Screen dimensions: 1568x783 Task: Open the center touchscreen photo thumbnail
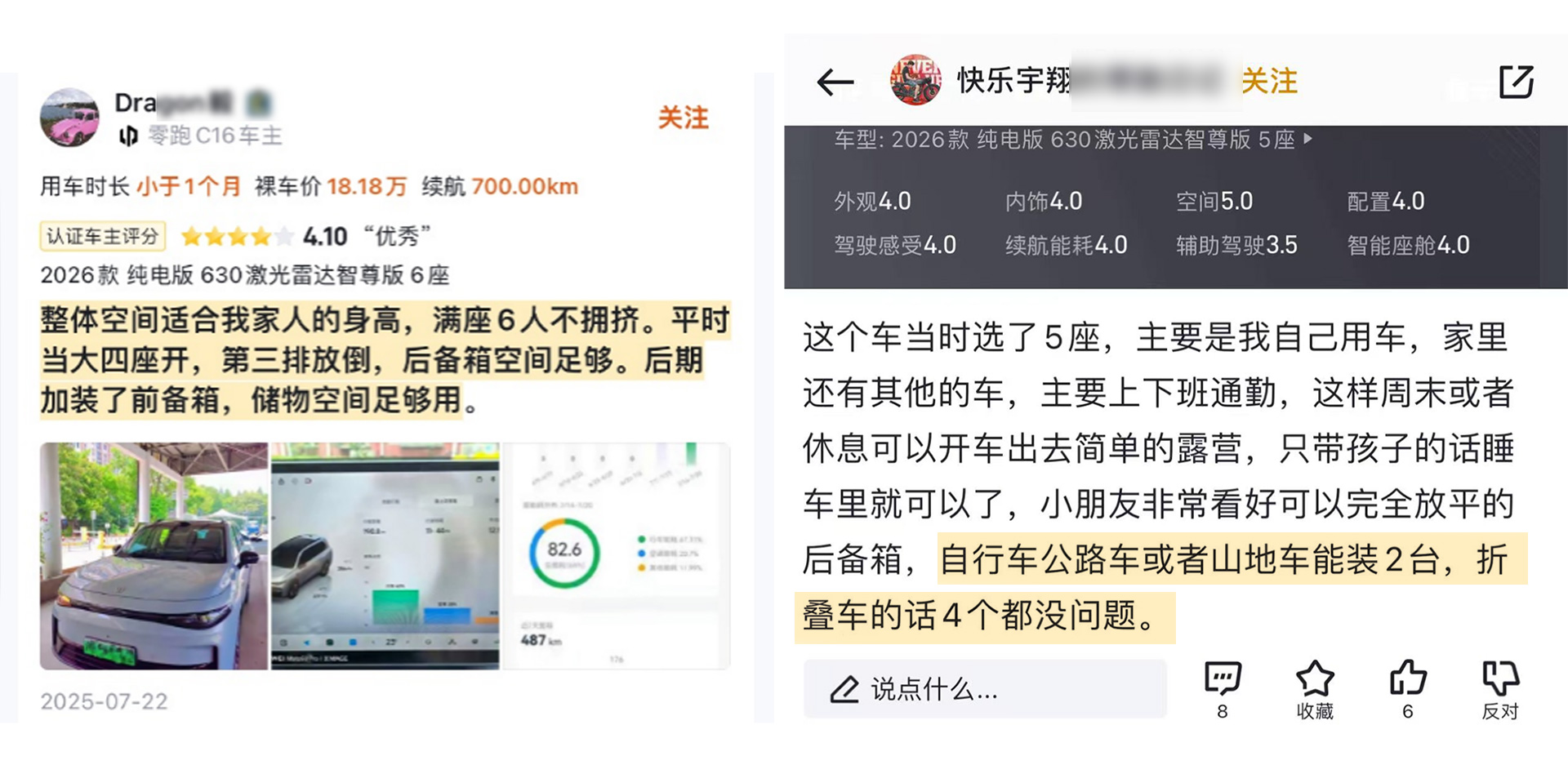385,556
